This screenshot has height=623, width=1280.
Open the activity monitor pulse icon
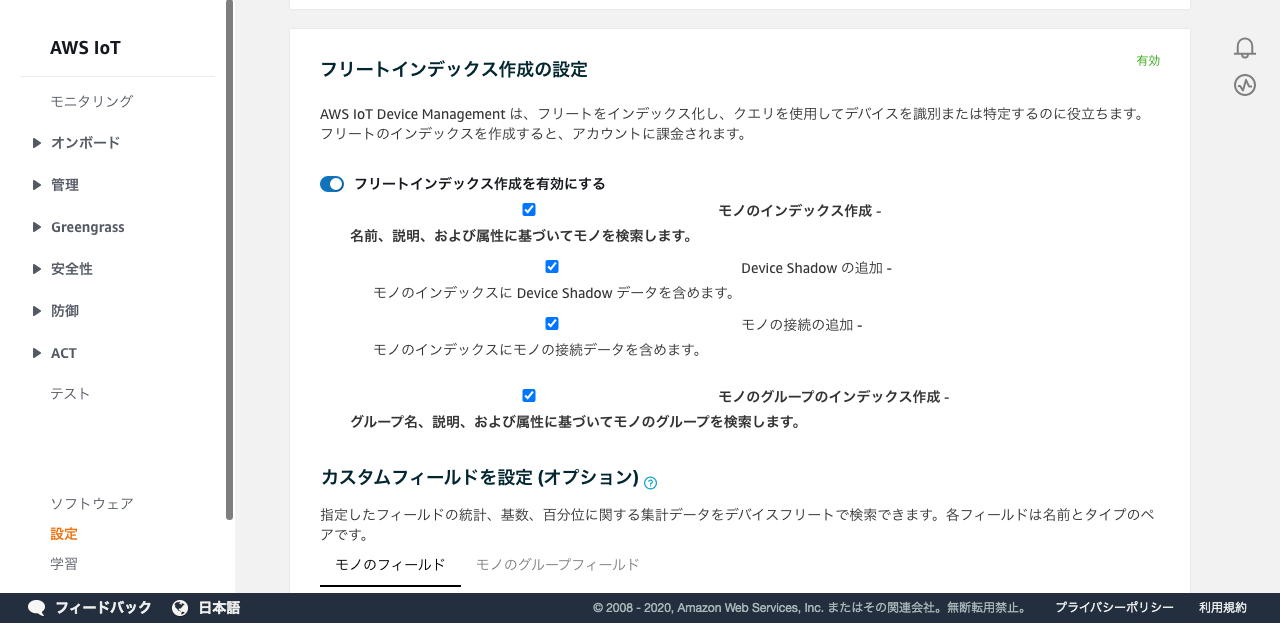pyautogui.click(x=1244, y=85)
